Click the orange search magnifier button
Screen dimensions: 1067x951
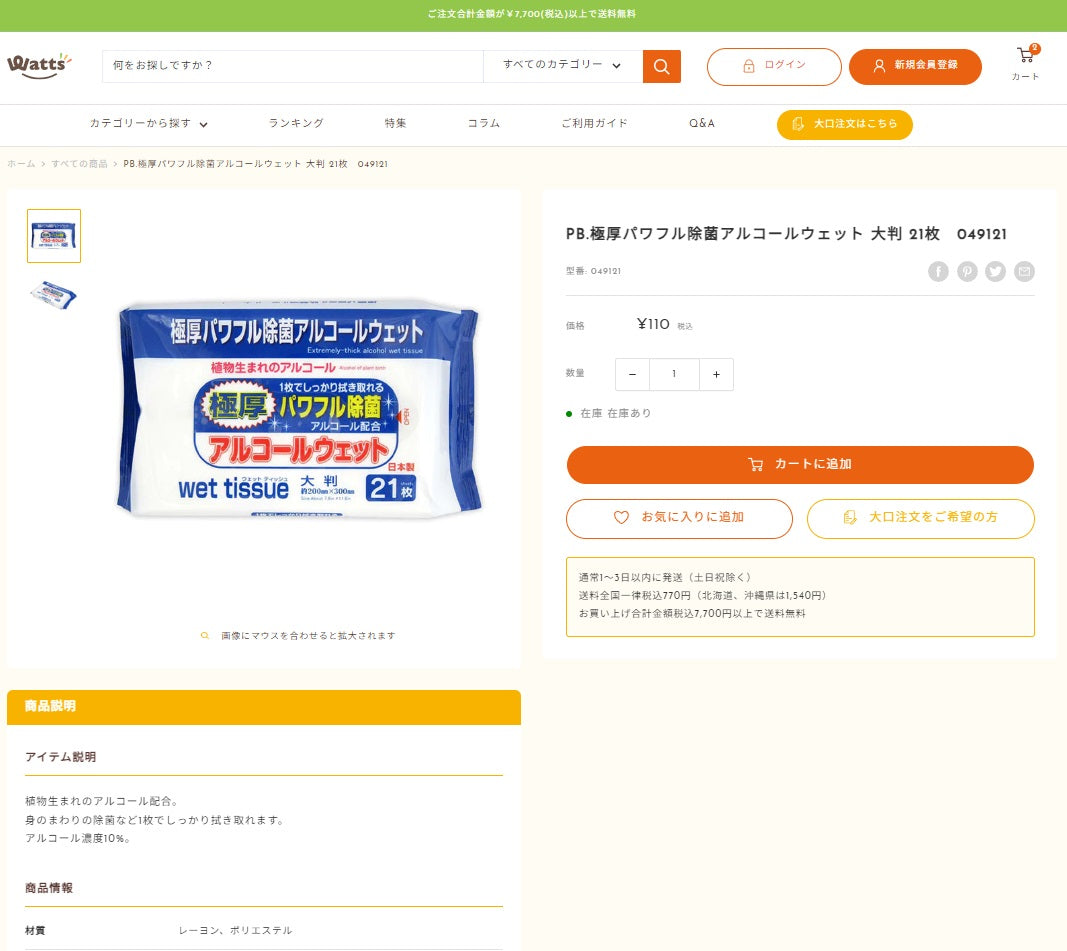coord(661,66)
